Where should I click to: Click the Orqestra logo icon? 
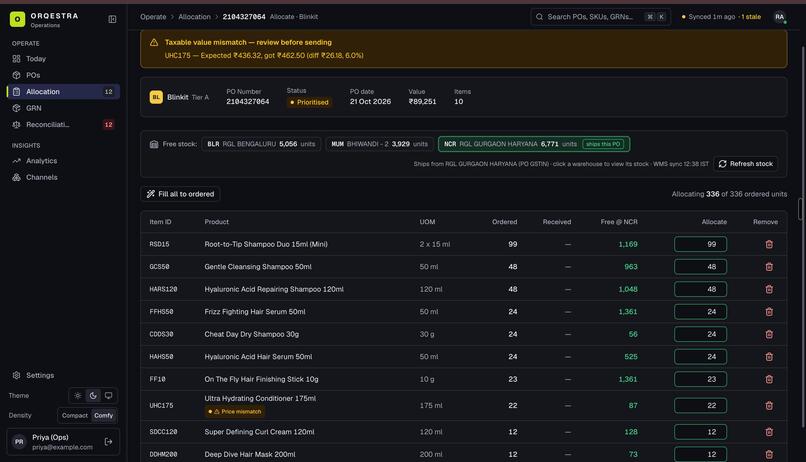pyautogui.click(x=17, y=19)
